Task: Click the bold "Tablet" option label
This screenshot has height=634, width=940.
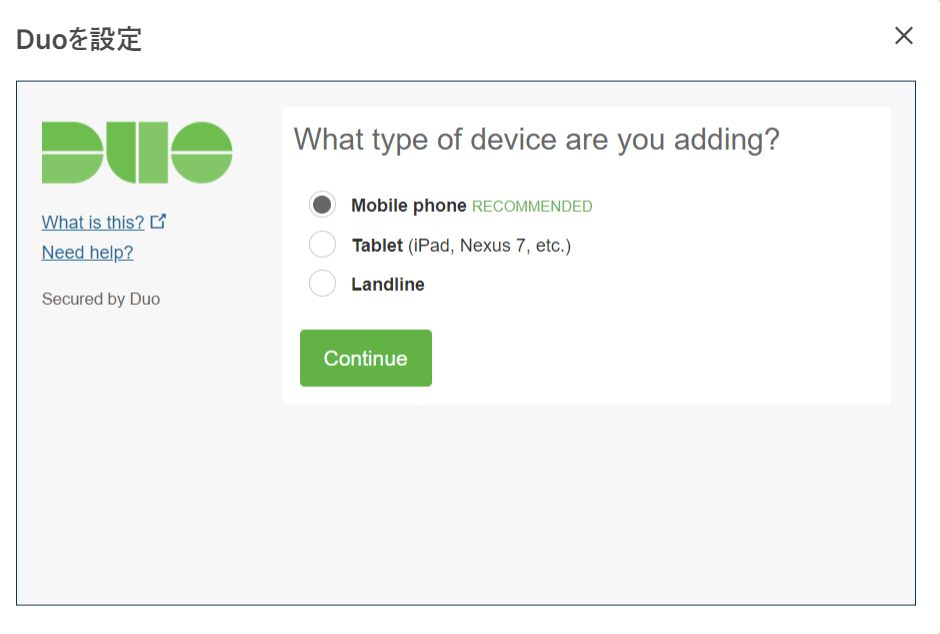Action: (x=377, y=245)
